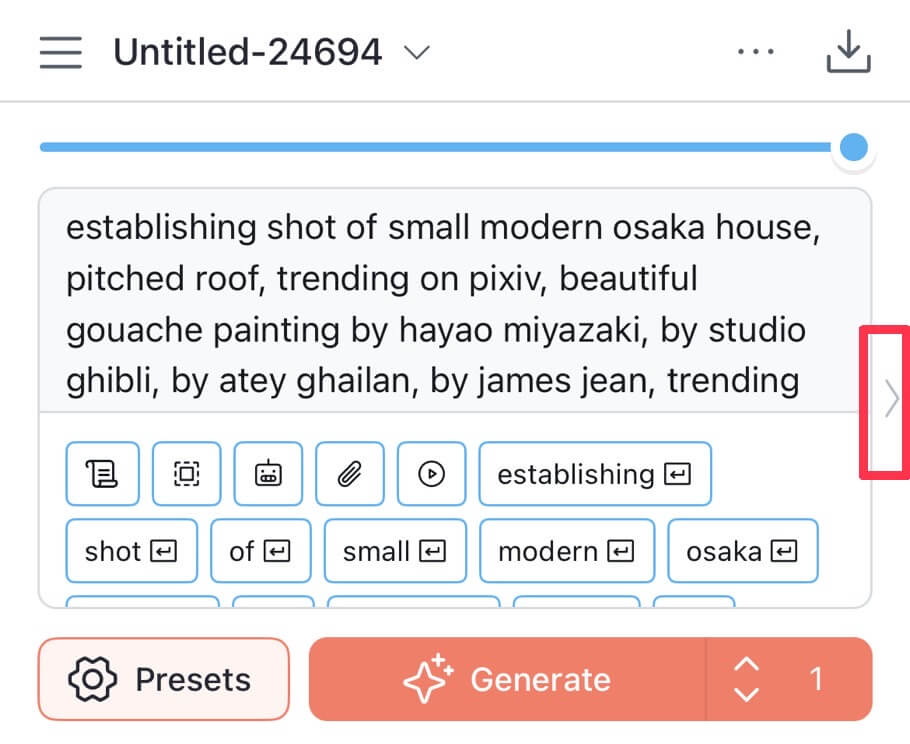910x744 pixels.
Task: Click the download icon
Action: pyautogui.click(x=848, y=52)
